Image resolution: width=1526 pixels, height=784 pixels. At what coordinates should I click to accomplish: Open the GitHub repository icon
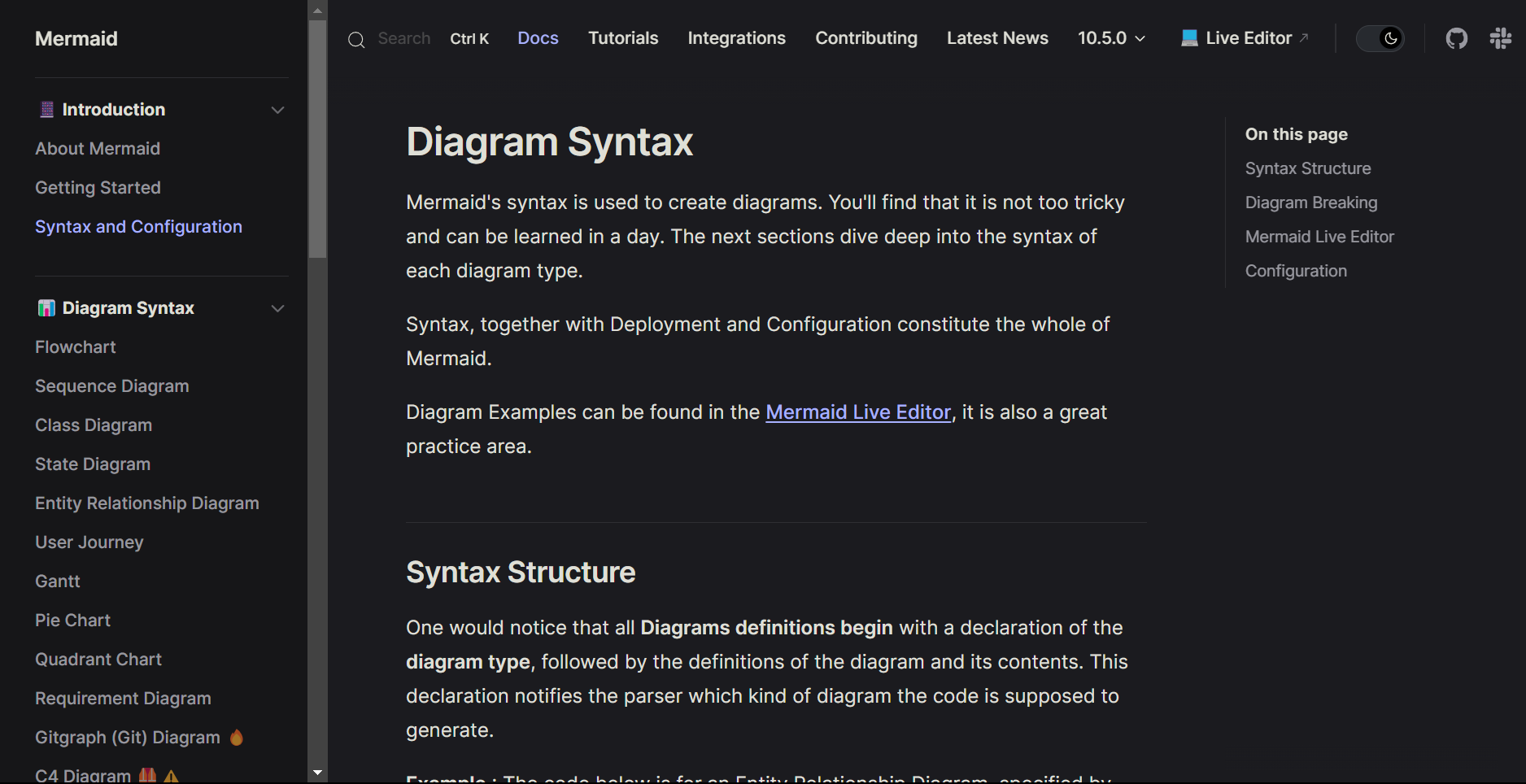coord(1456,38)
